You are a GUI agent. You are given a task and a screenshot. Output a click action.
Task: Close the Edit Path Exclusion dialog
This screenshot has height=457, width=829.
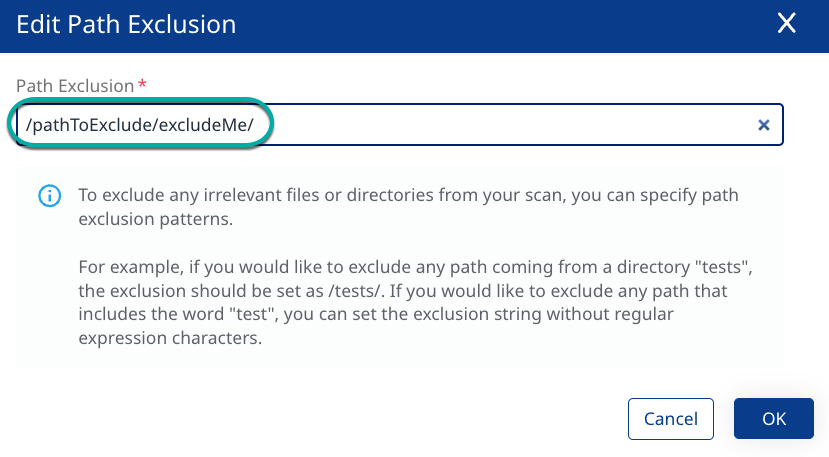tap(787, 24)
